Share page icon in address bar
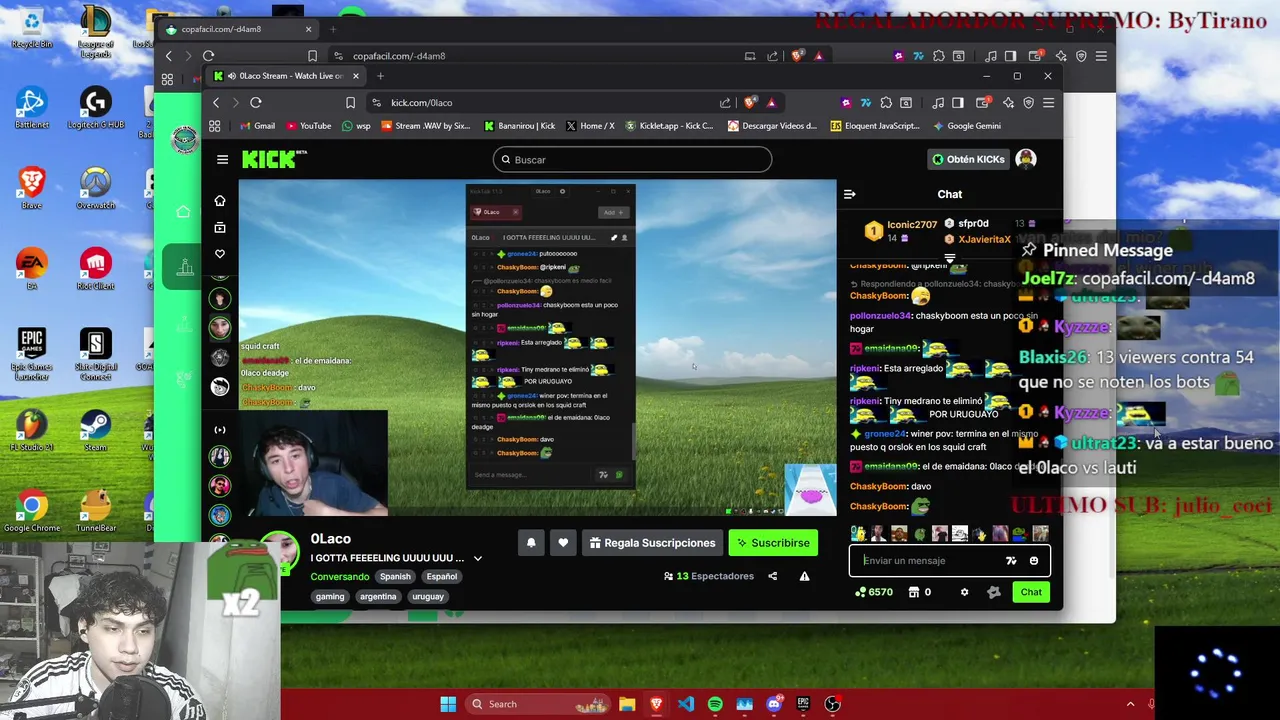1280x720 pixels. pyautogui.click(x=725, y=103)
